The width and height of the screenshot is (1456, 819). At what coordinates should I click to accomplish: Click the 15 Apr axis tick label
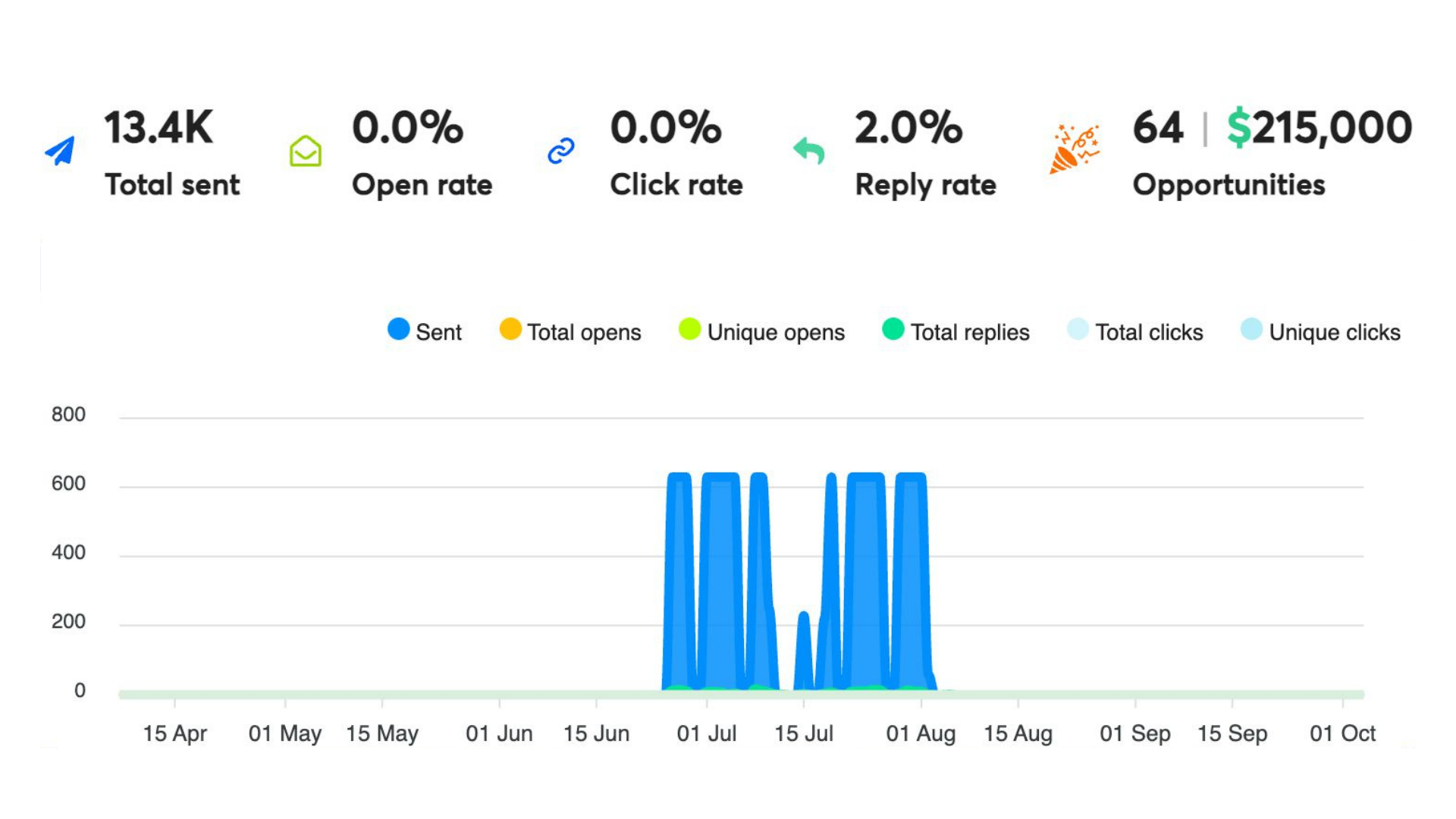click(x=174, y=733)
